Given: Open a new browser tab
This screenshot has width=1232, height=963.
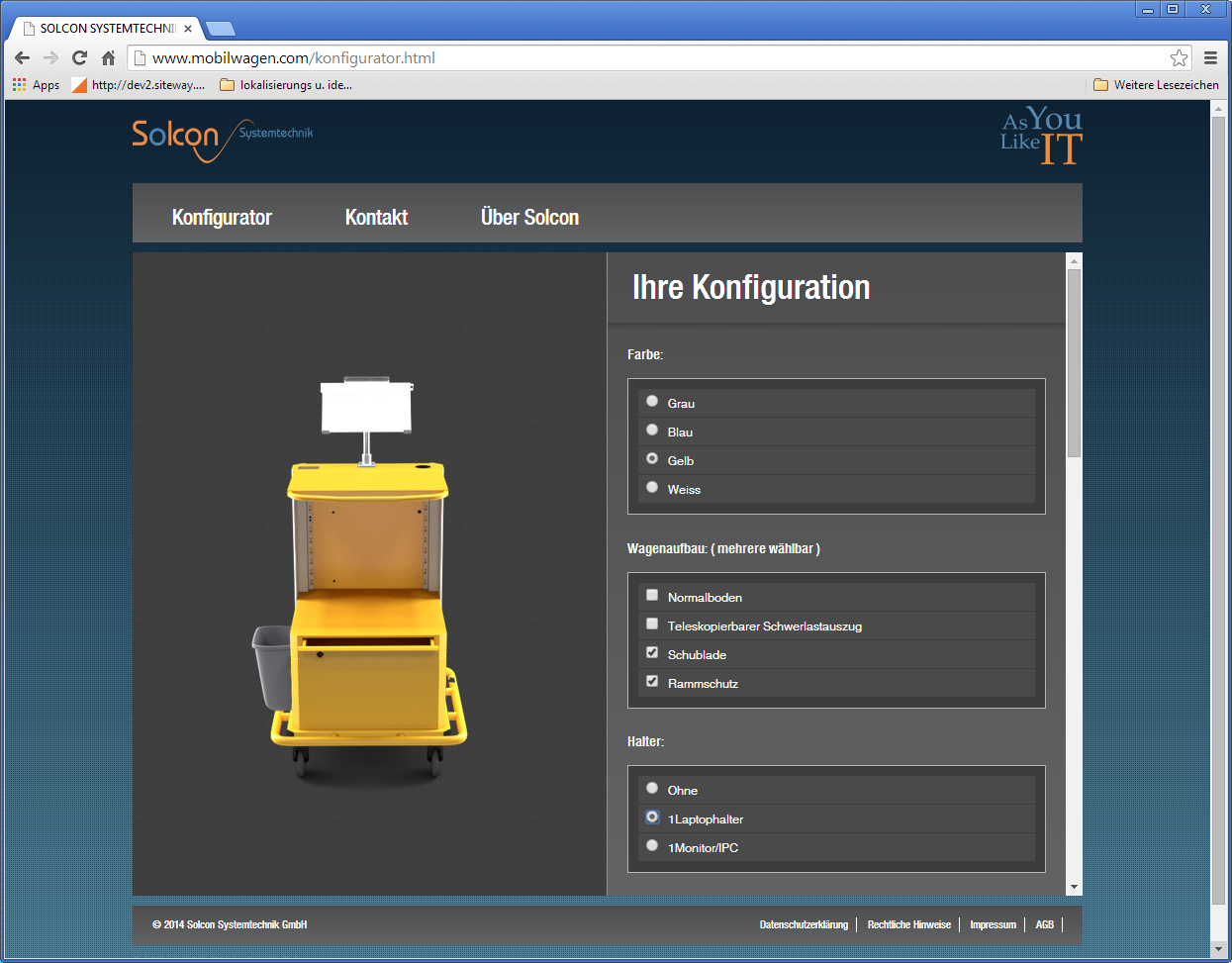Looking at the screenshot, I should coord(220,29).
